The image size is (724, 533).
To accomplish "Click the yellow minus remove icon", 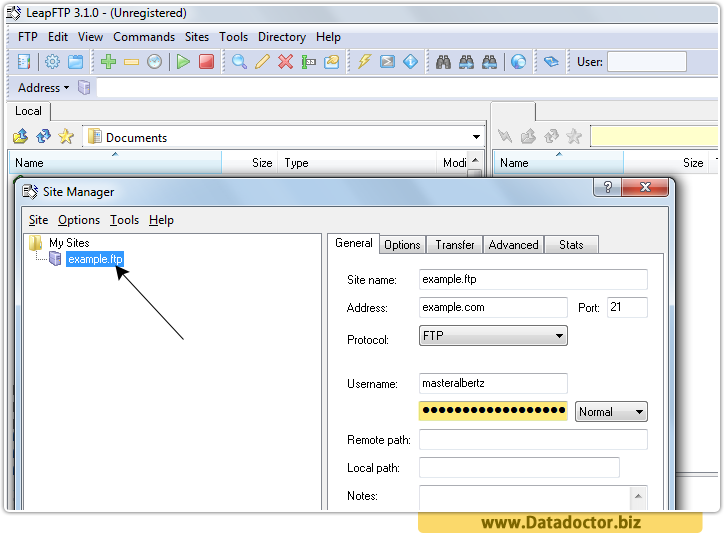I will coord(132,62).
